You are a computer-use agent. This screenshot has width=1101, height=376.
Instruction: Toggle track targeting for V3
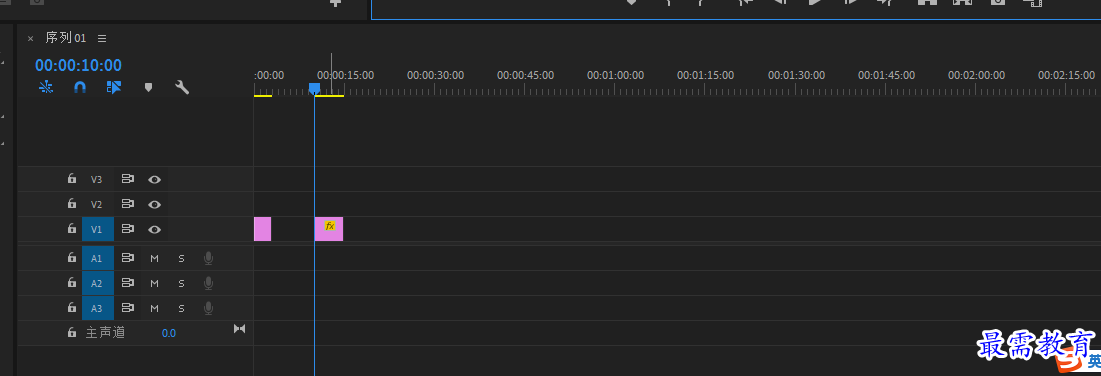coord(98,179)
